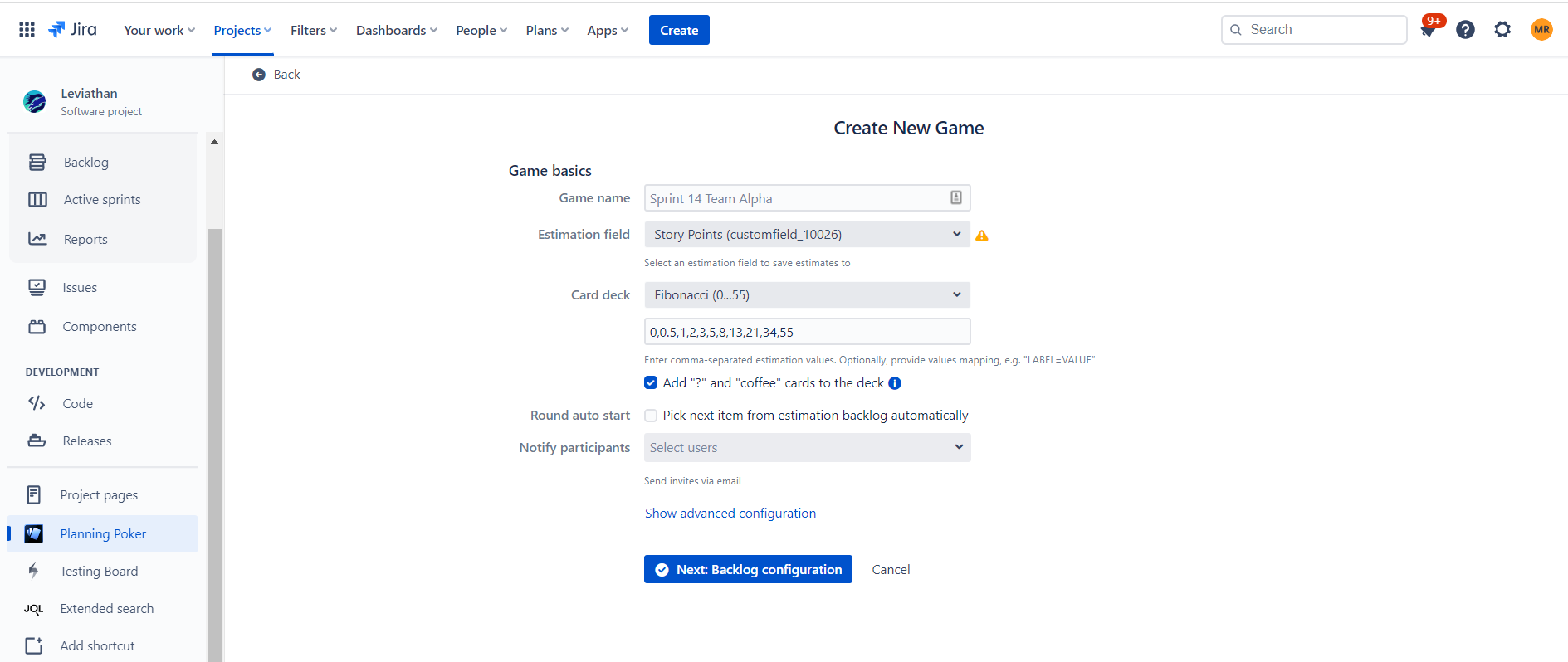Uncheck Add "?" and "coffee" cards checkbox
Image resolution: width=1568 pixels, height=662 pixels.
pyautogui.click(x=651, y=382)
